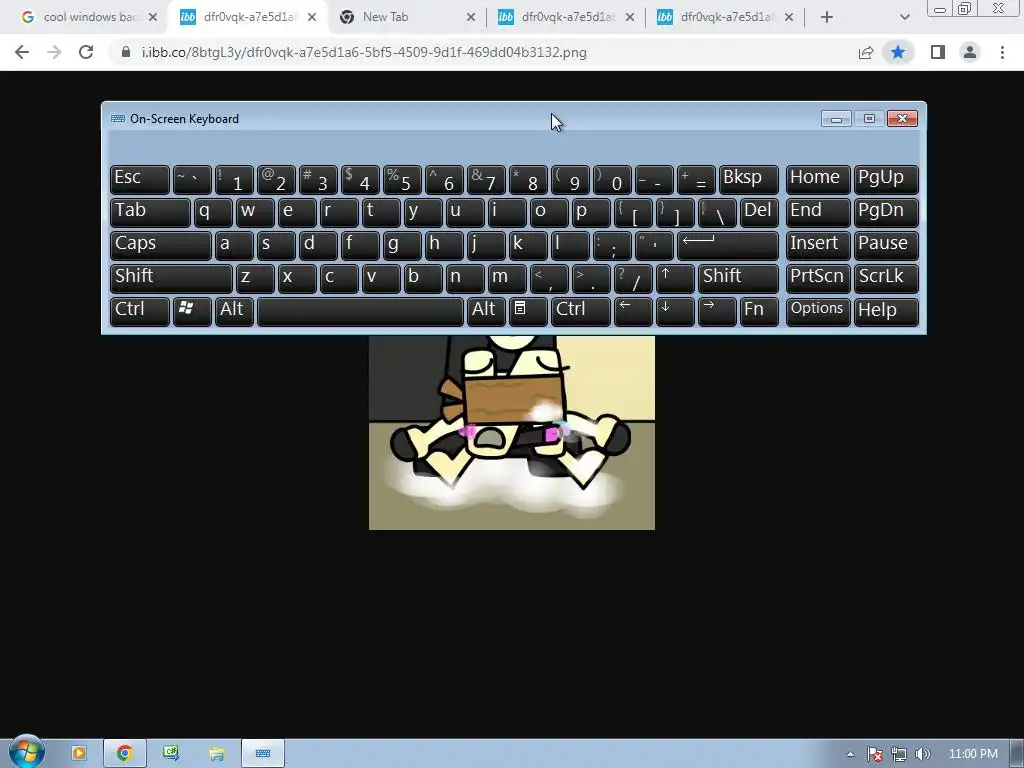Click the cartoon image in page
The width and height of the screenshot is (1024, 768).
point(511,432)
